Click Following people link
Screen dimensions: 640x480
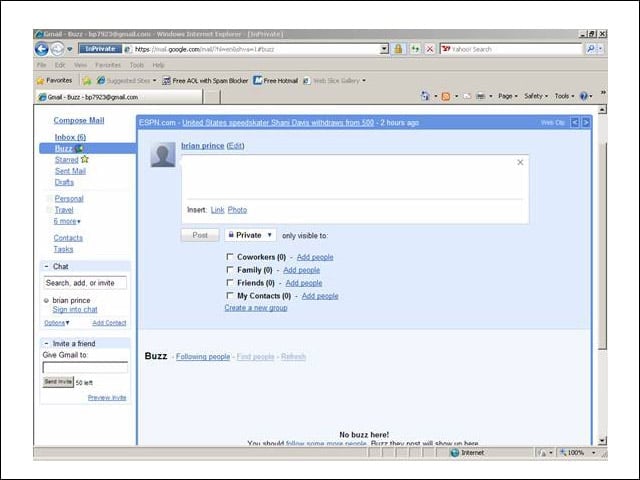pos(203,356)
